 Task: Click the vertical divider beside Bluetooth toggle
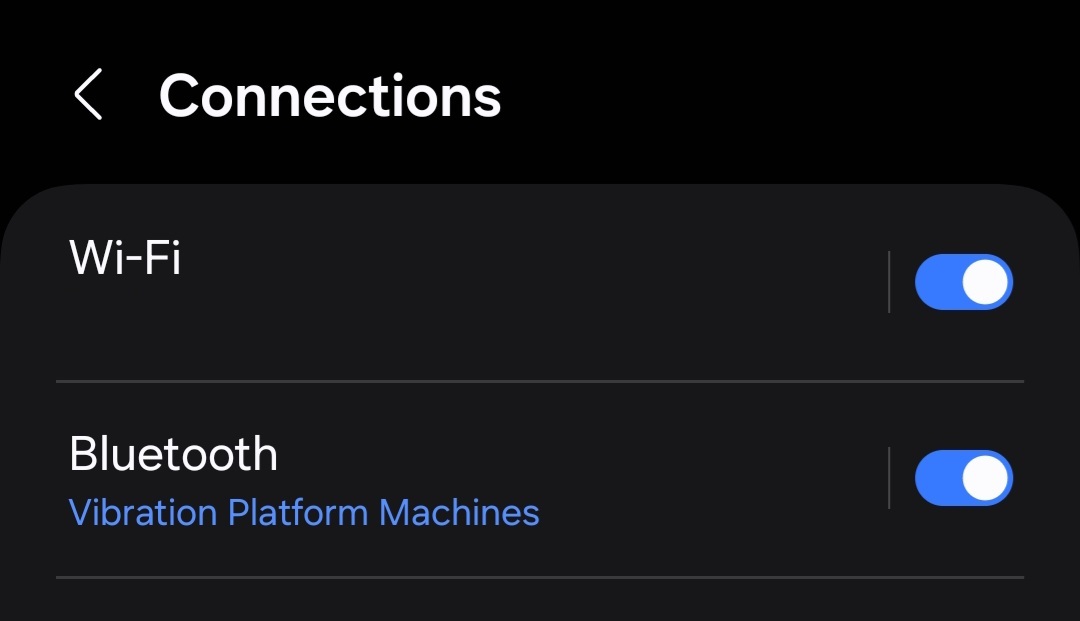pyautogui.click(x=889, y=478)
